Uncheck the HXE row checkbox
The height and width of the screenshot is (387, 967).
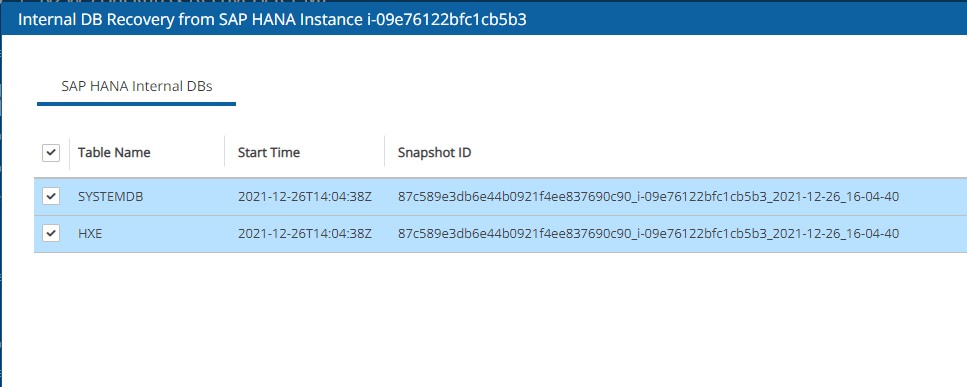pos(51,234)
